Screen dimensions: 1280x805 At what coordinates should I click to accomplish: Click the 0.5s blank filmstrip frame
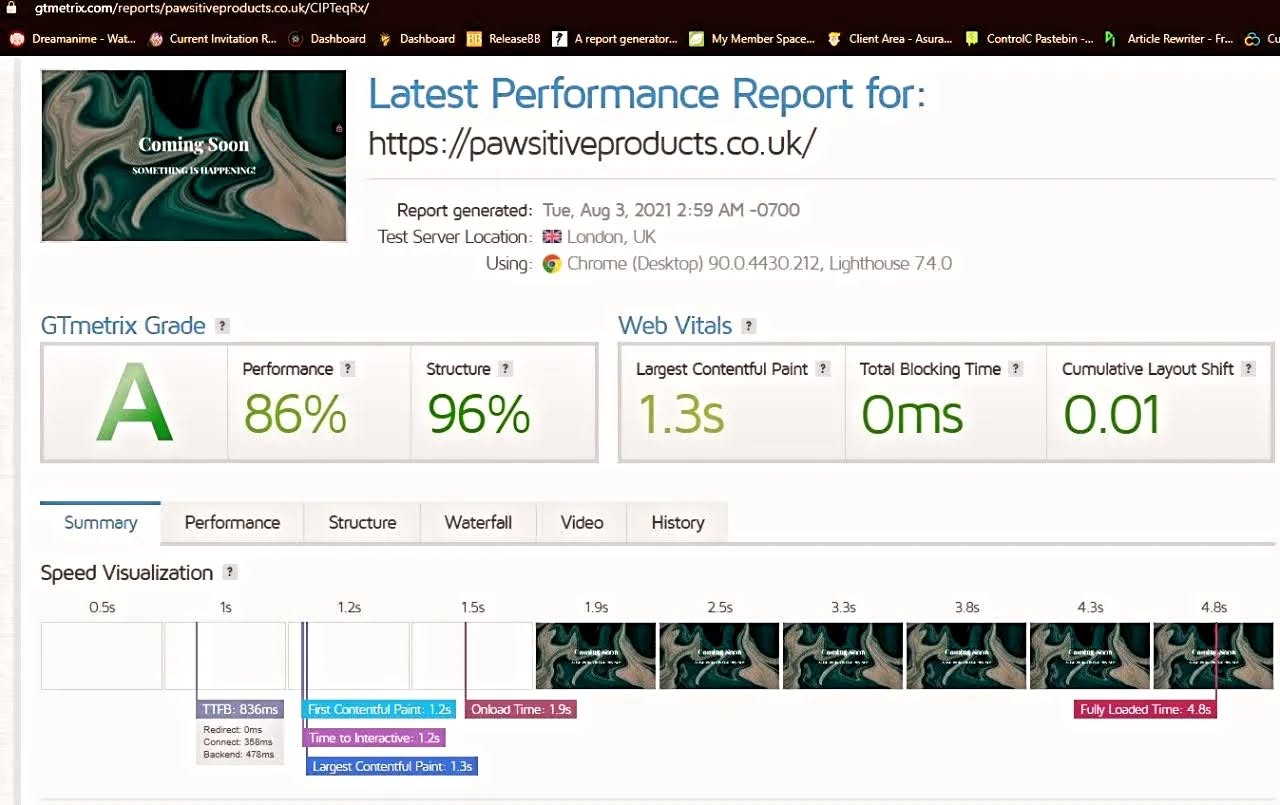pyautogui.click(x=101, y=655)
